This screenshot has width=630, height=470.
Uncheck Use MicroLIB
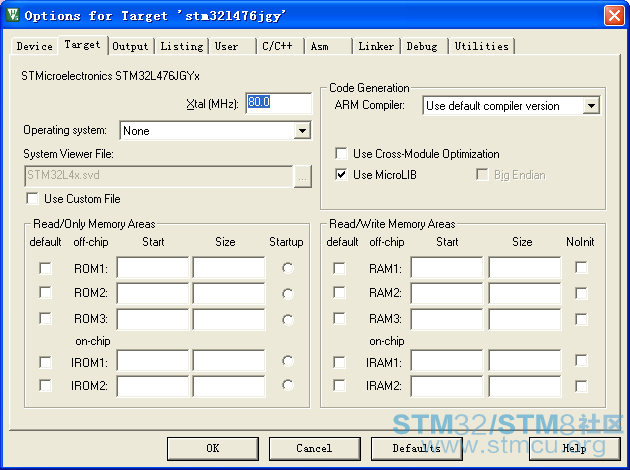tap(341, 175)
